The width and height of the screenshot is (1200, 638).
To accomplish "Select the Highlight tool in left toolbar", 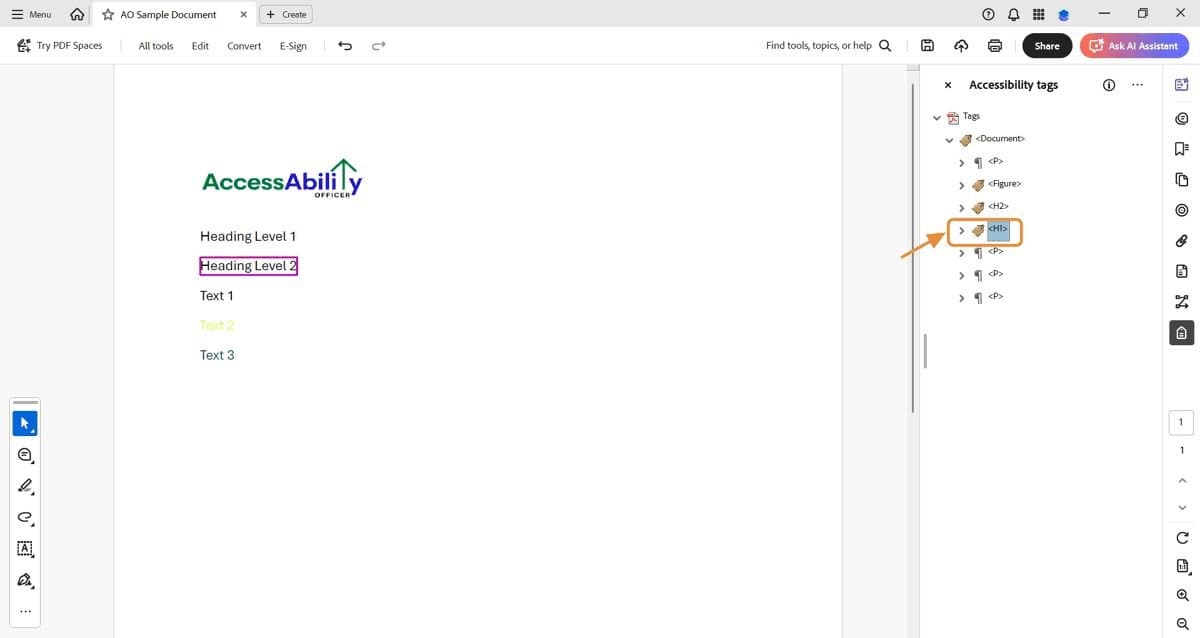I will pyautogui.click(x=25, y=486).
